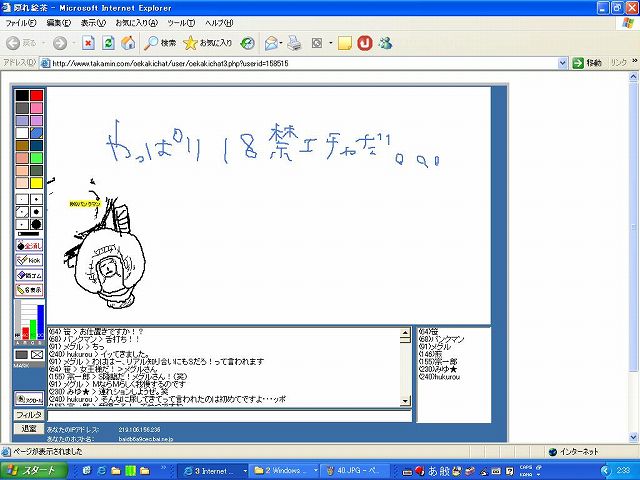Click the edit page toolbar icon
Screen dimensions: 640x480
coord(317,43)
